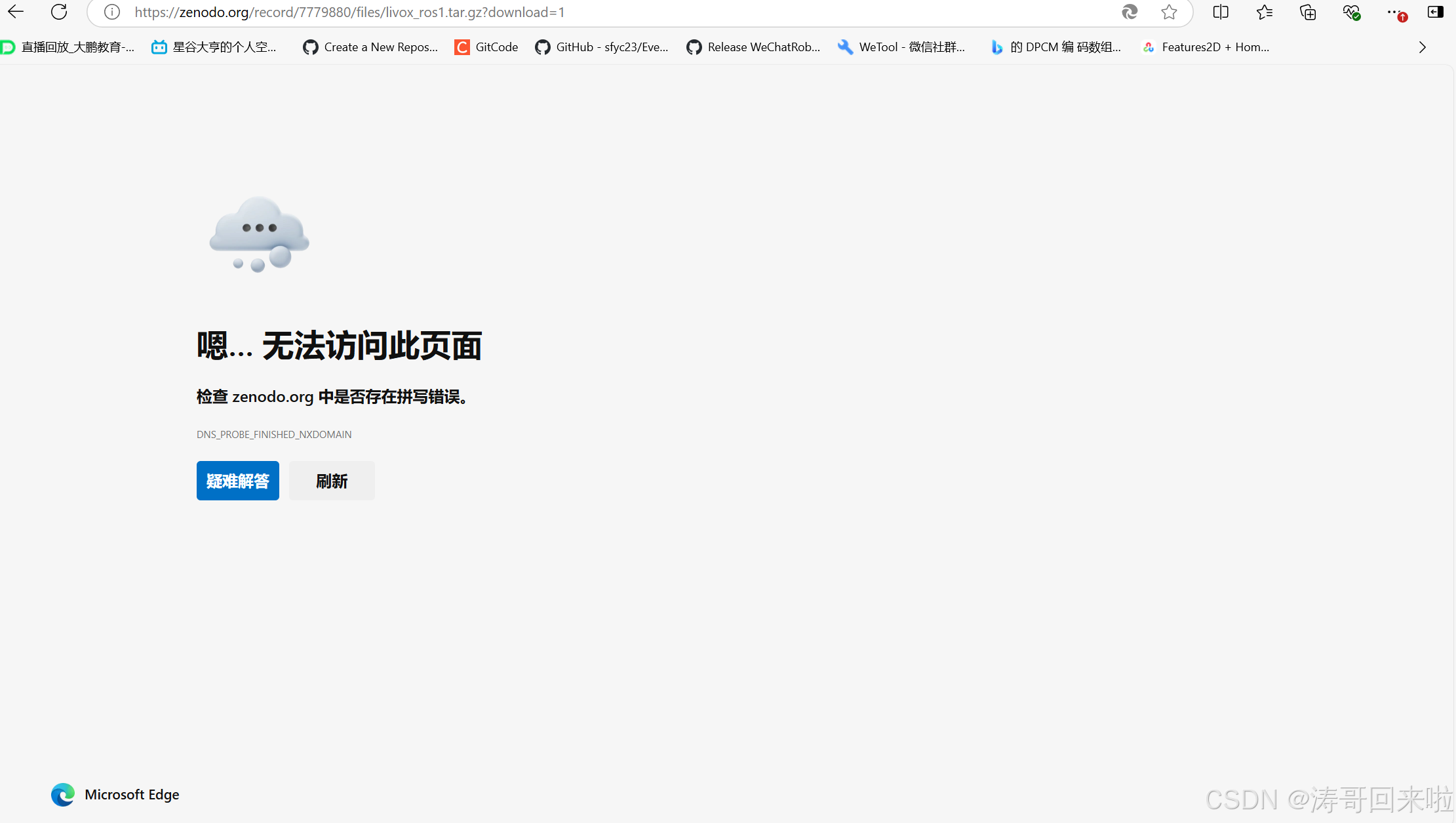
Task: Open GitCode bookmark
Action: 486,47
